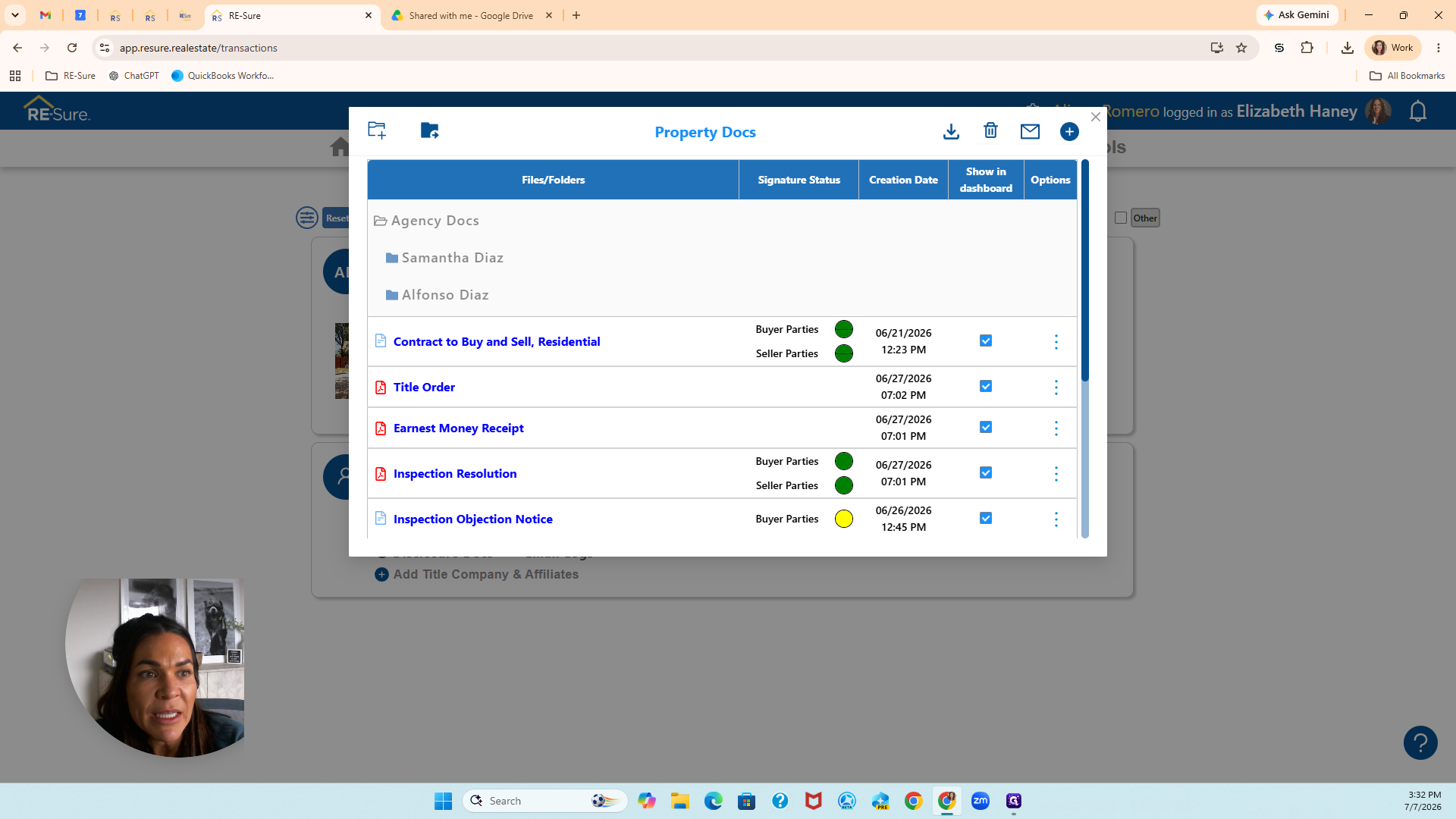The image size is (1456, 819).
Task: Click the Creation Date column header
Action: [x=903, y=180]
